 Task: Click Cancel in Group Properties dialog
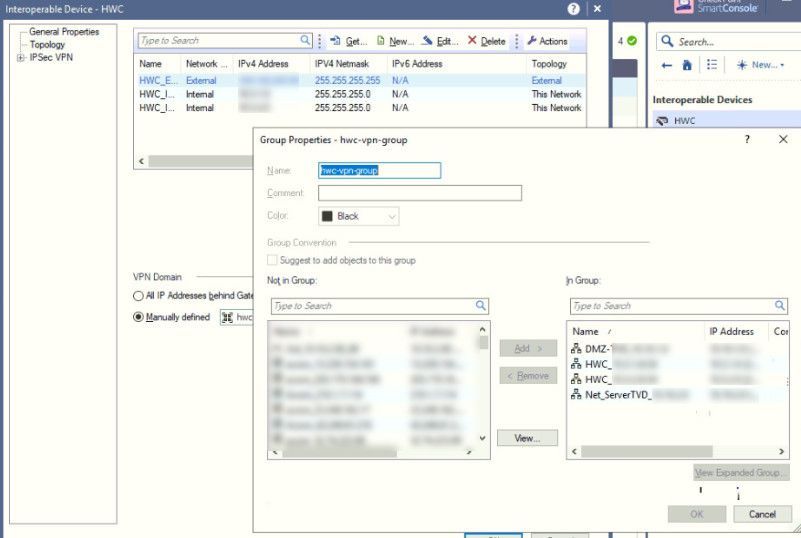[x=761, y=514]
